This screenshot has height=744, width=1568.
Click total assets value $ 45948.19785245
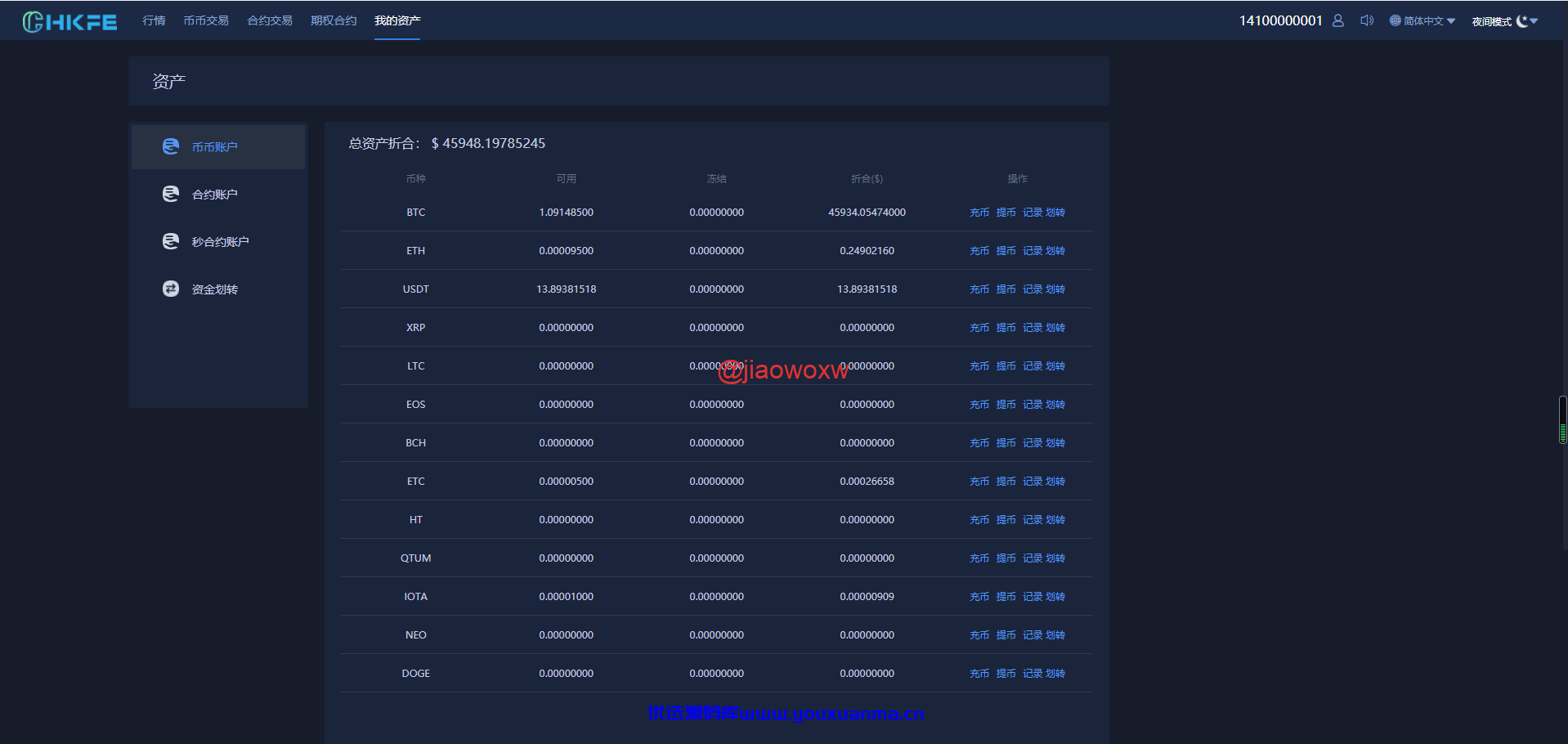tap(488, 143)
